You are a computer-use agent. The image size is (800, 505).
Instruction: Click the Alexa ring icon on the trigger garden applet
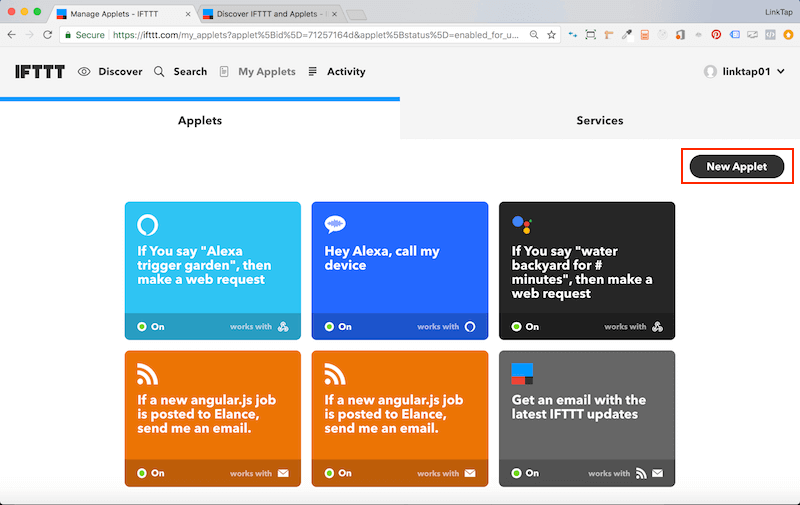point(147,224)
